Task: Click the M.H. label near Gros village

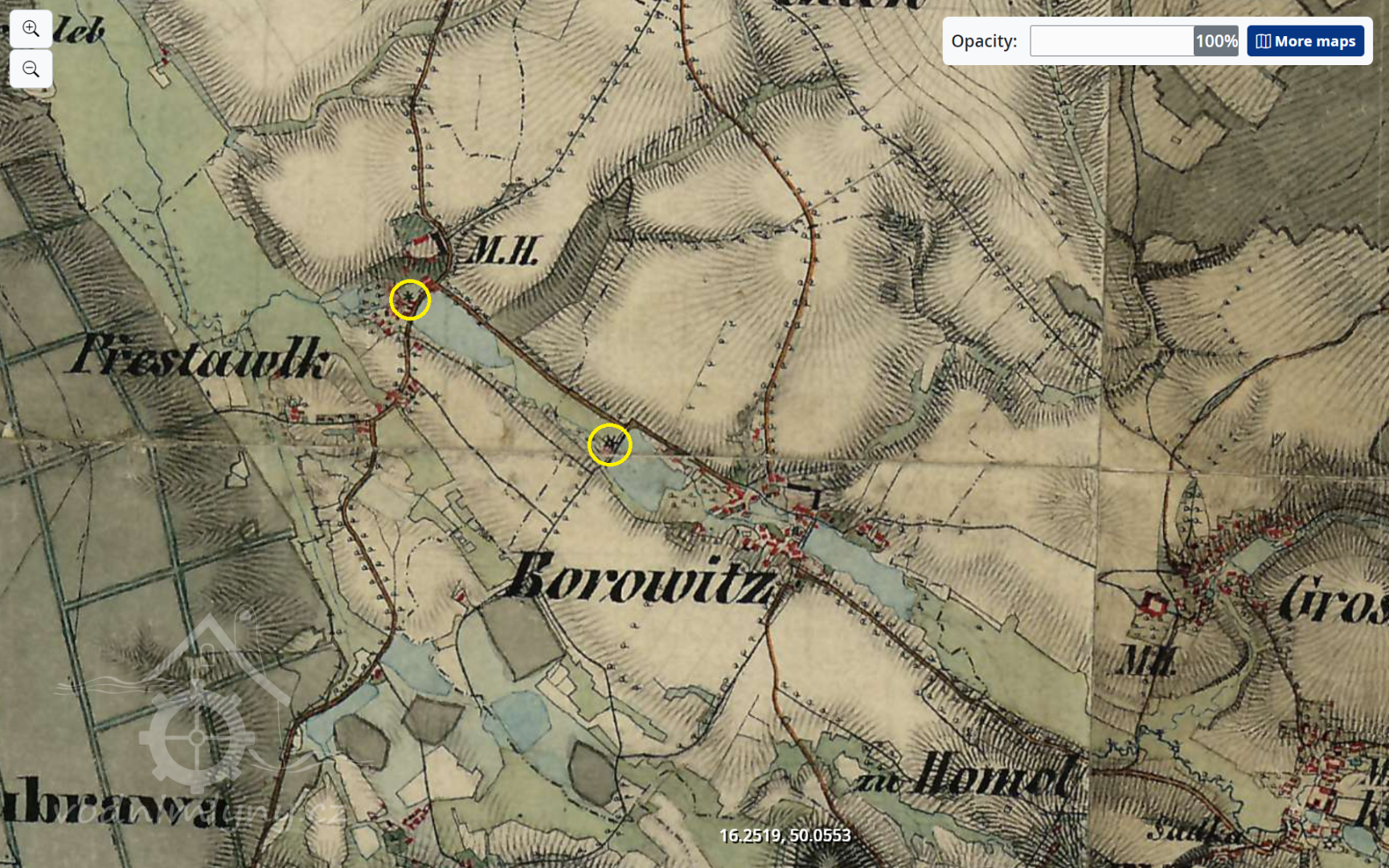Action: [x=1145, y=661]
